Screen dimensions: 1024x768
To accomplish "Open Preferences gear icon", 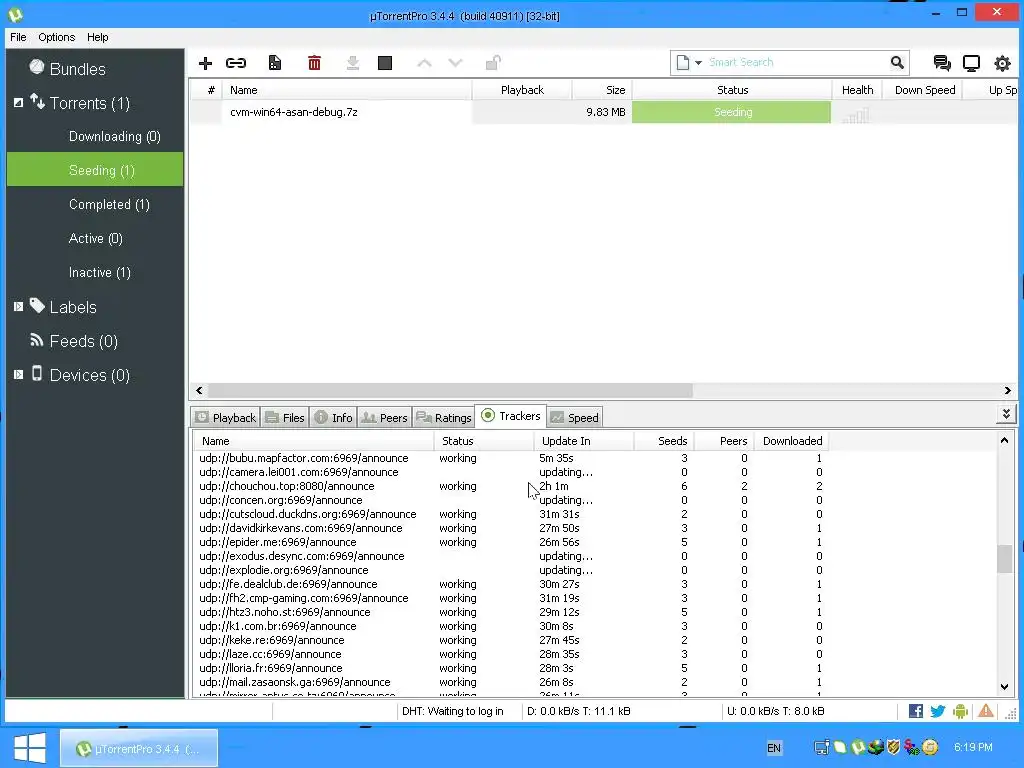I will point(1002,63).
